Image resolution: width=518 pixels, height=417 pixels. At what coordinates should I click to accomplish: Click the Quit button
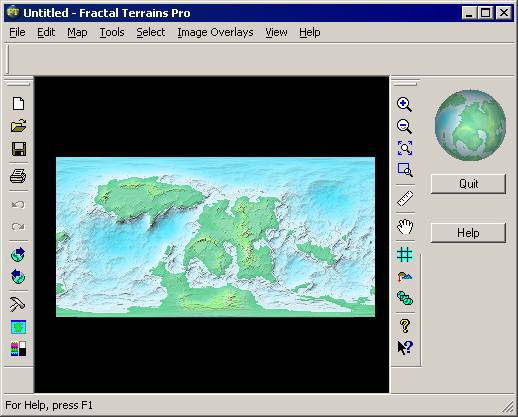468,184
